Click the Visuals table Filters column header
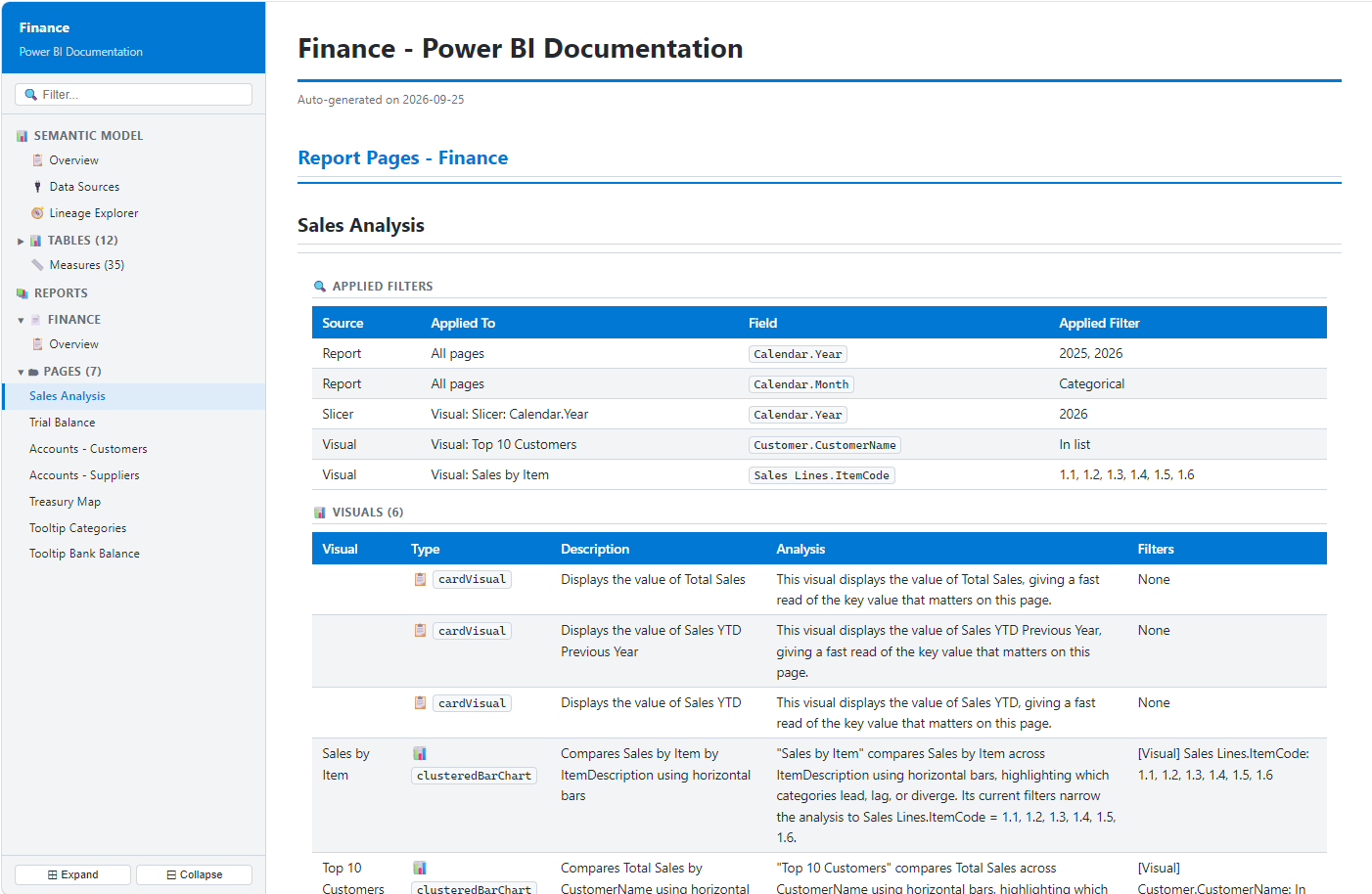The width and height of the screenshot is (1372, 894). coord(1156,550)
